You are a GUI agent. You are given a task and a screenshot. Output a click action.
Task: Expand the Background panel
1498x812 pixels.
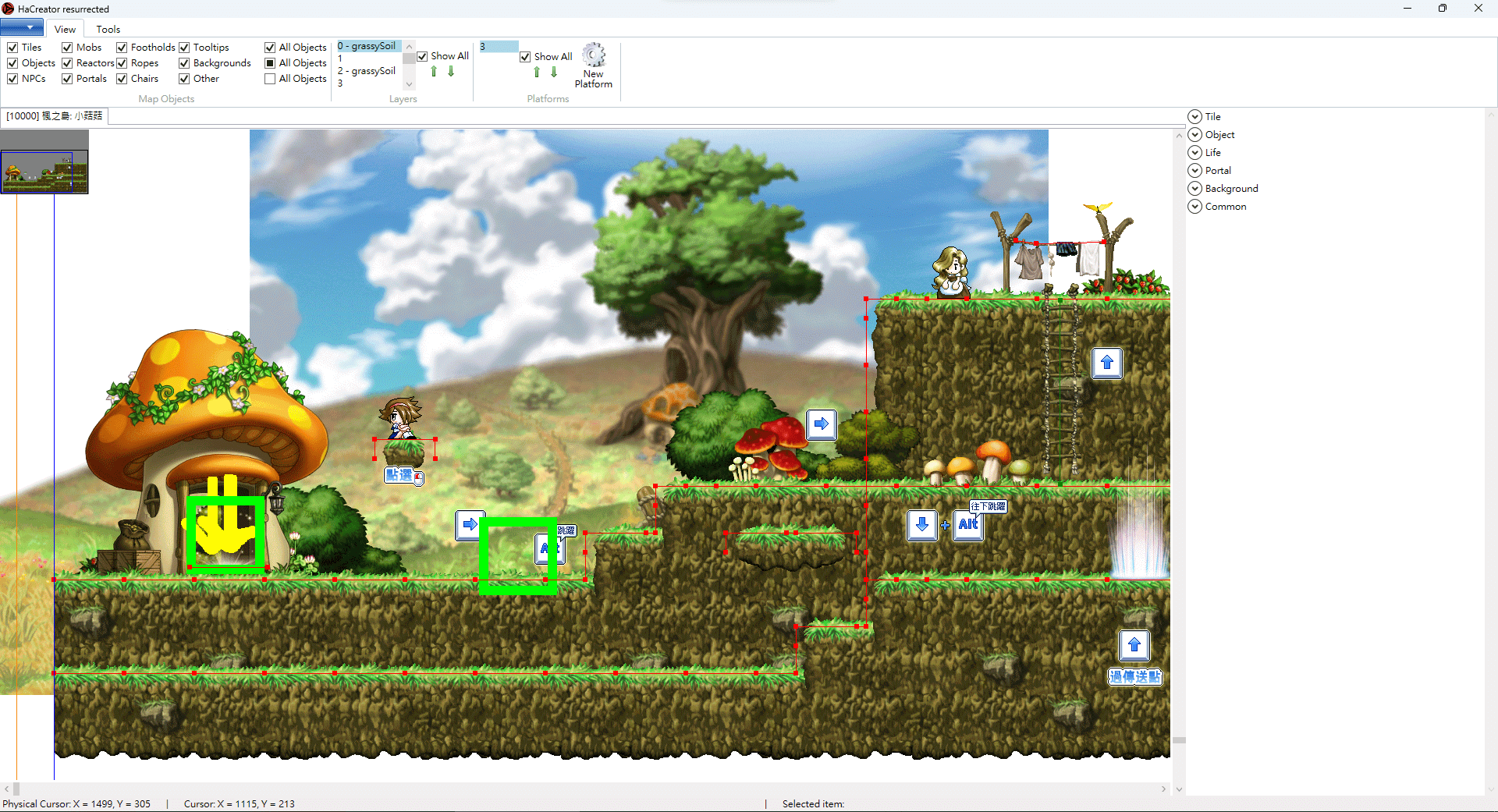coord(1194,189)
